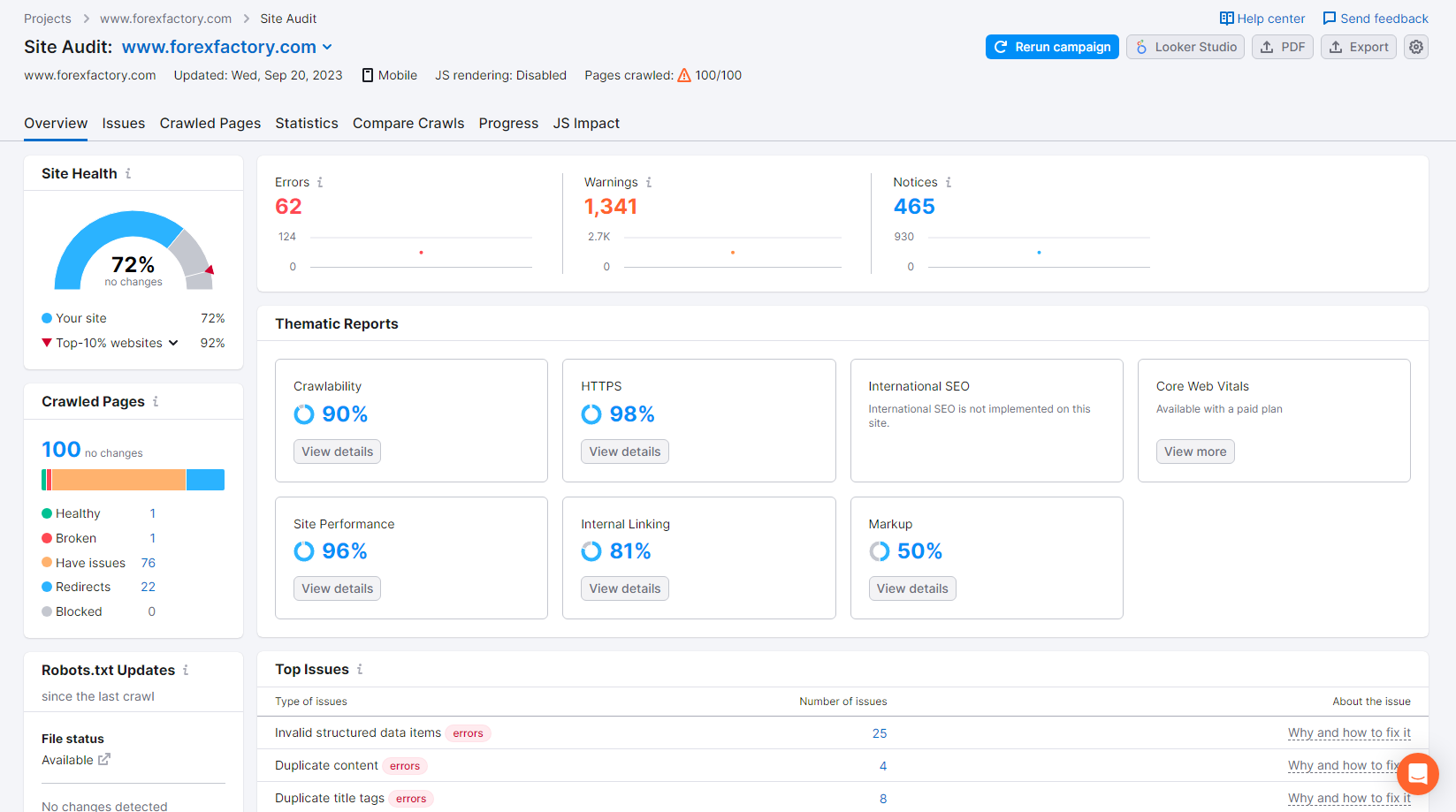Switch to the JS Impact tab

586,124
